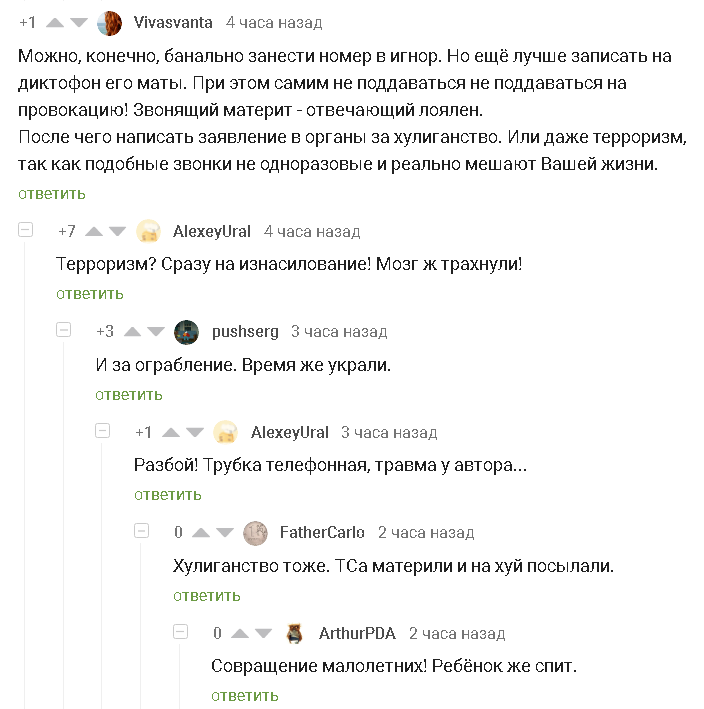Downvote AlexeyUral's +7 comment
Image resolution: width=704 pixels, height=709 pixels.
118,231
